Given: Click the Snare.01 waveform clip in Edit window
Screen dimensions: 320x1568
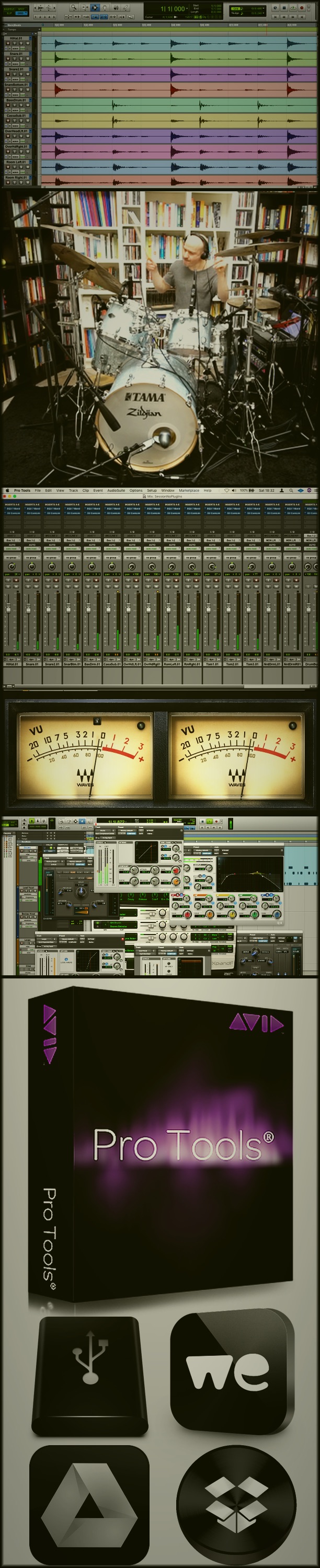Looking at the screenshot, I should tap(178, 59).
